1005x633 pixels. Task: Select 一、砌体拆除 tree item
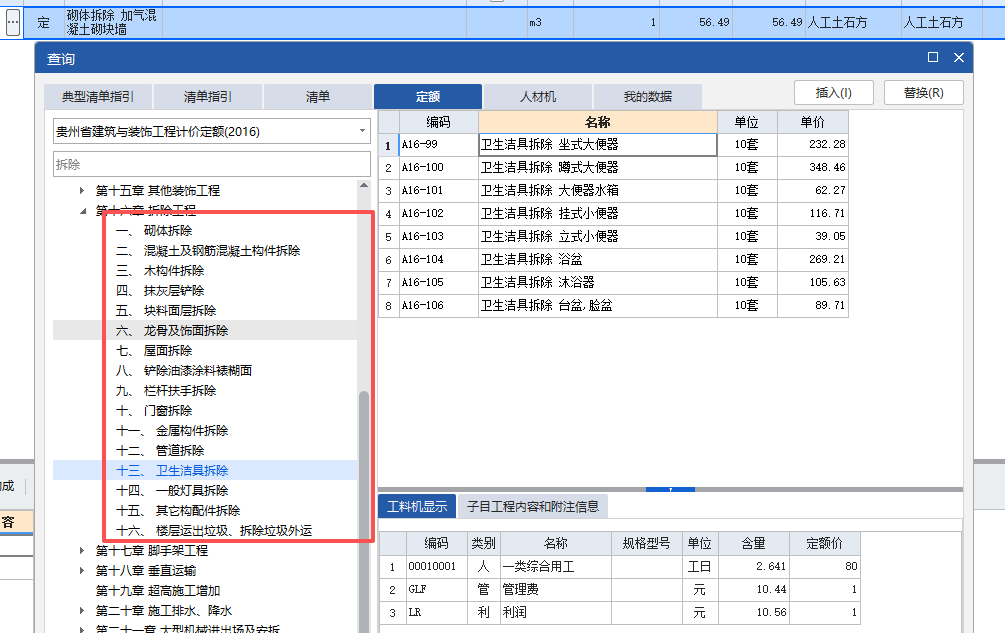tap(154, 231)
